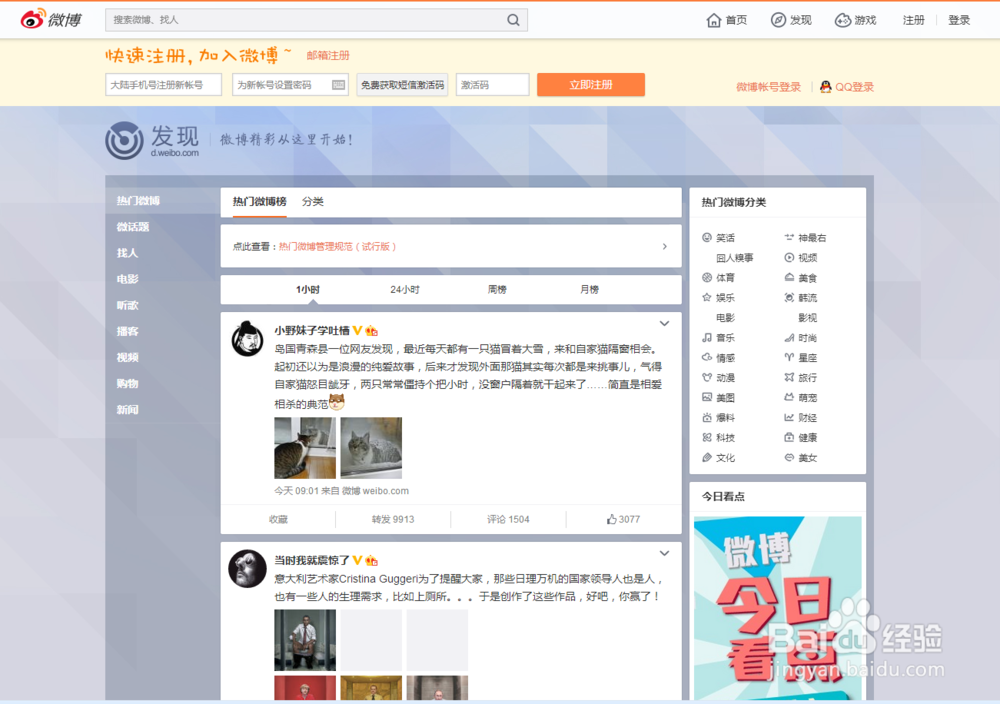This screenshot has height=704, width=1000.
Task: Open soft keyboard icon in password field
Action: tap(338, 85)
